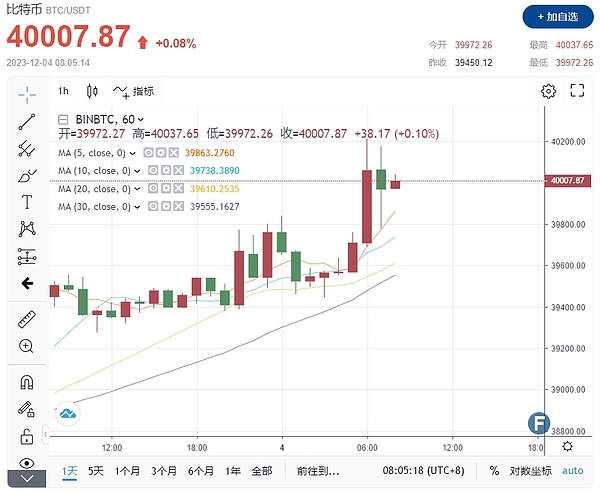
Task: Pick the brush drawing tool
Action: tap(27, 176)
